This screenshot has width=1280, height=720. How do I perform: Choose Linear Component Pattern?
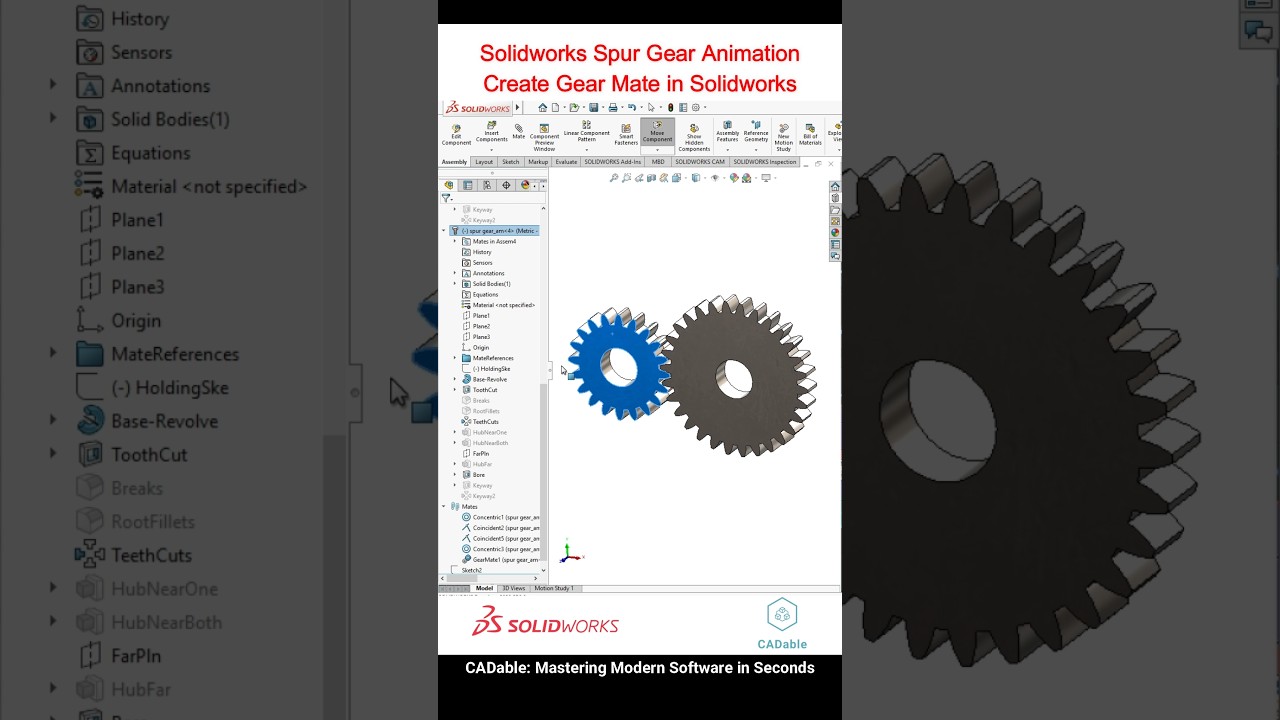(586, 132)
